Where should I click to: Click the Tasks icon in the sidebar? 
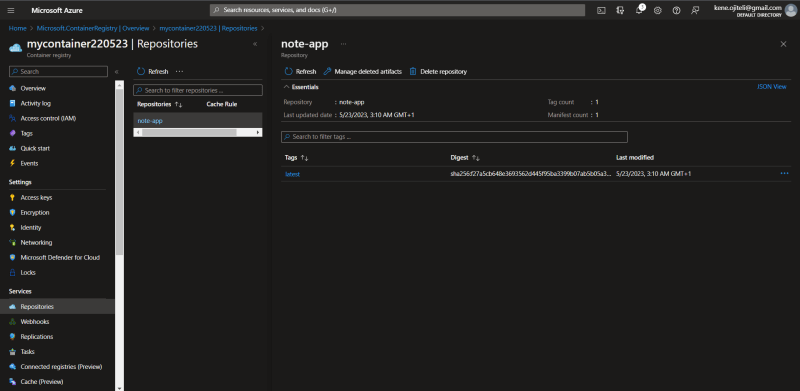click(x=13, y=352)
